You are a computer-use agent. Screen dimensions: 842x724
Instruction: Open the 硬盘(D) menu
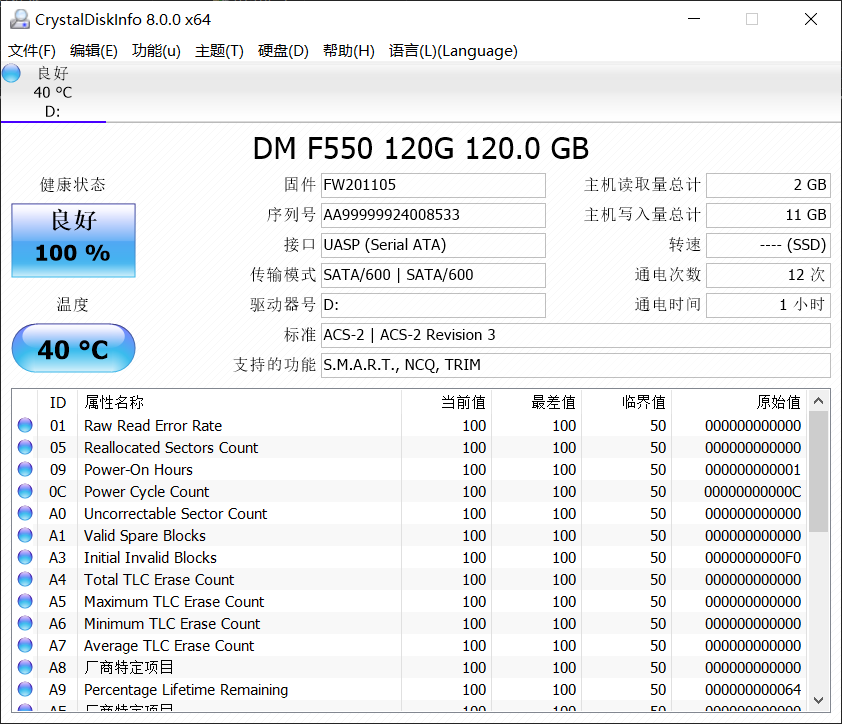point(283,51)
